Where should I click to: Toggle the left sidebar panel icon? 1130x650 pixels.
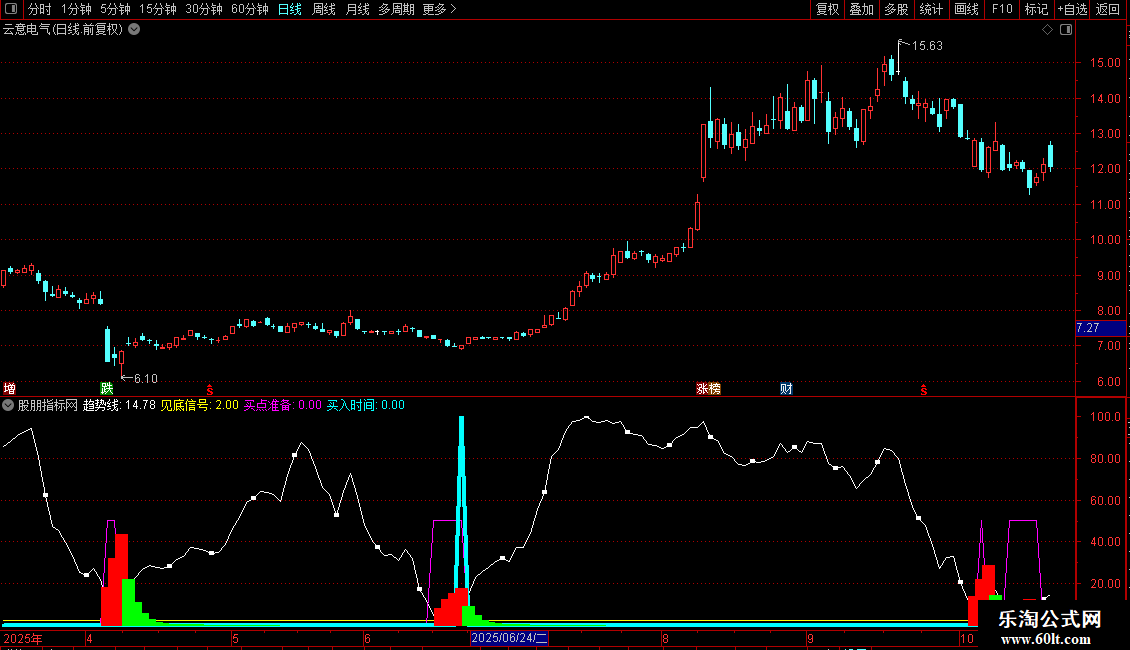tap(11, 9)
